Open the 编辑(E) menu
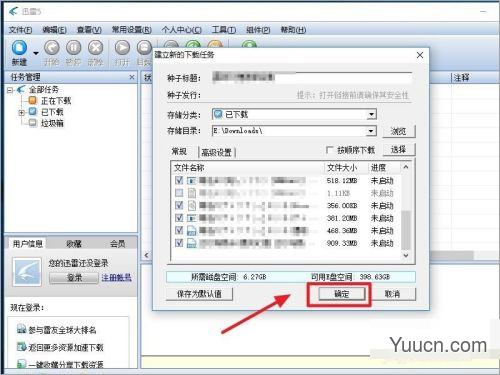 coord(54,30)
